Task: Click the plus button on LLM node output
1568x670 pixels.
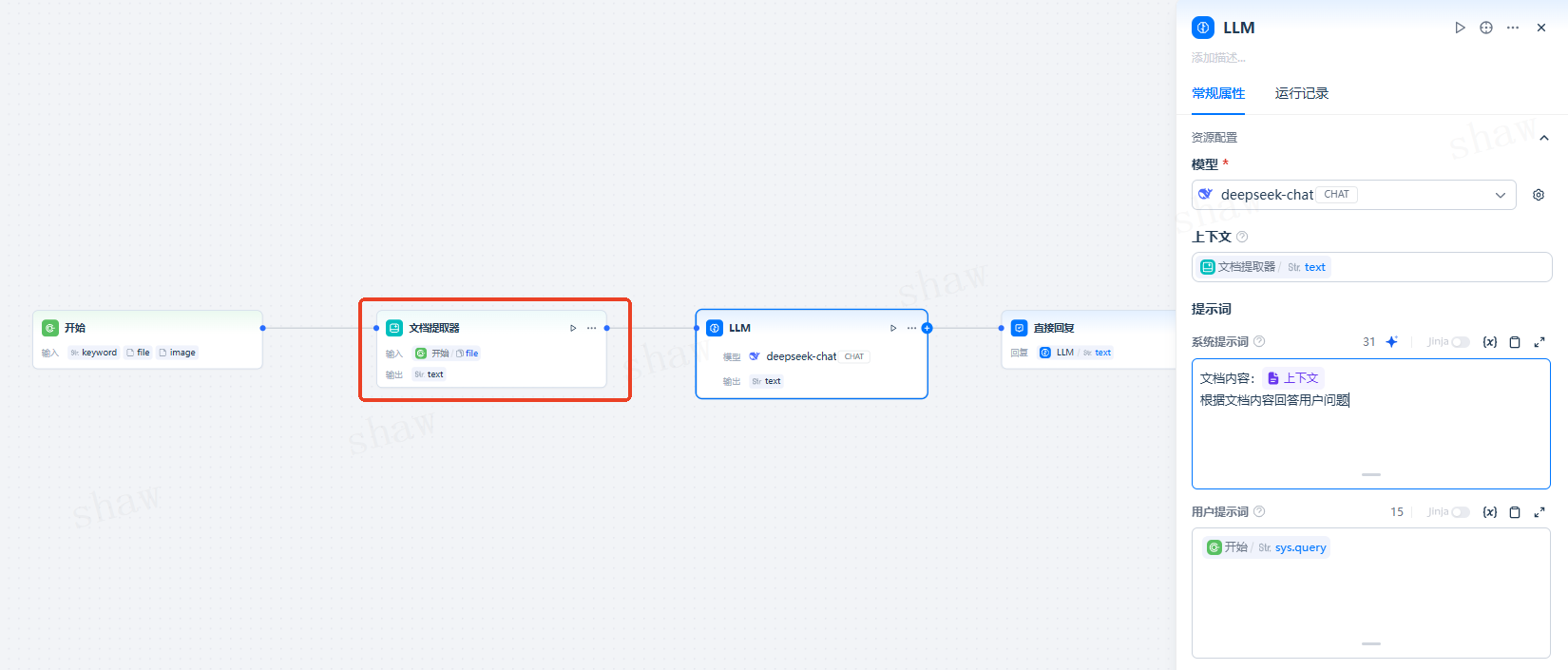Action: pos(927,328)
